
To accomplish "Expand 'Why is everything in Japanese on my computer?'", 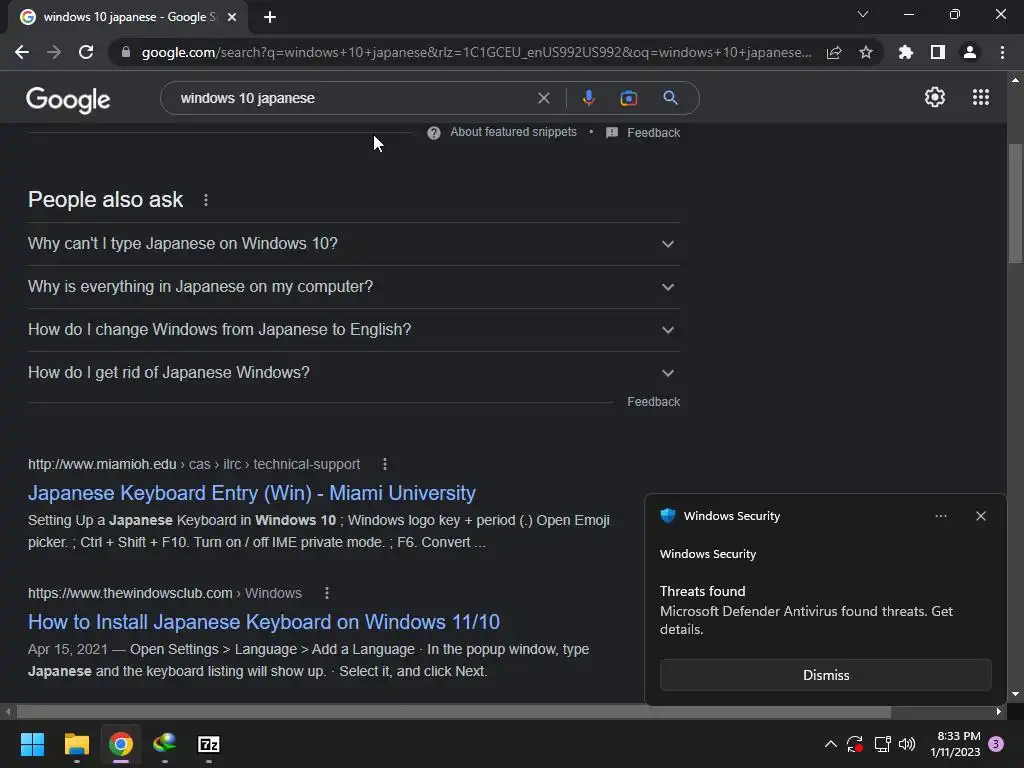I will [353, 287].
